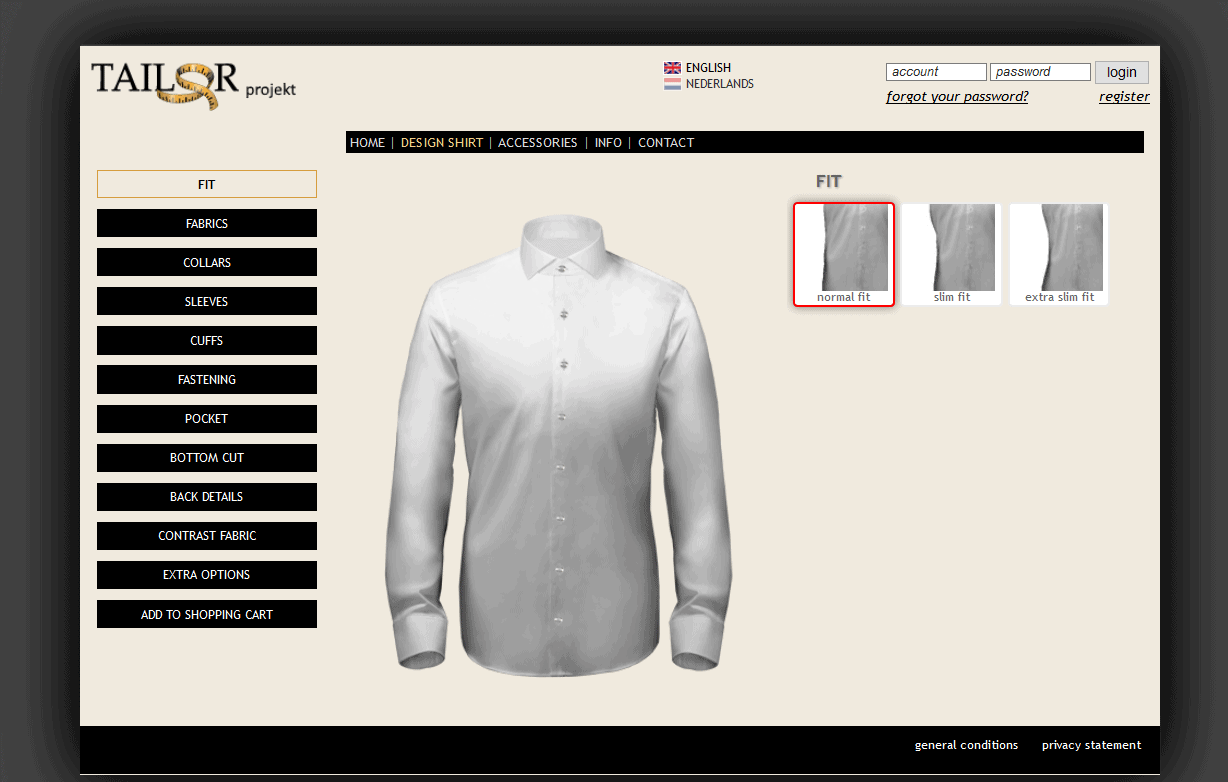Screen dimensions: 1228x782
Task: Choose the slim fit thumbnail
Action: tap(952, 254)
